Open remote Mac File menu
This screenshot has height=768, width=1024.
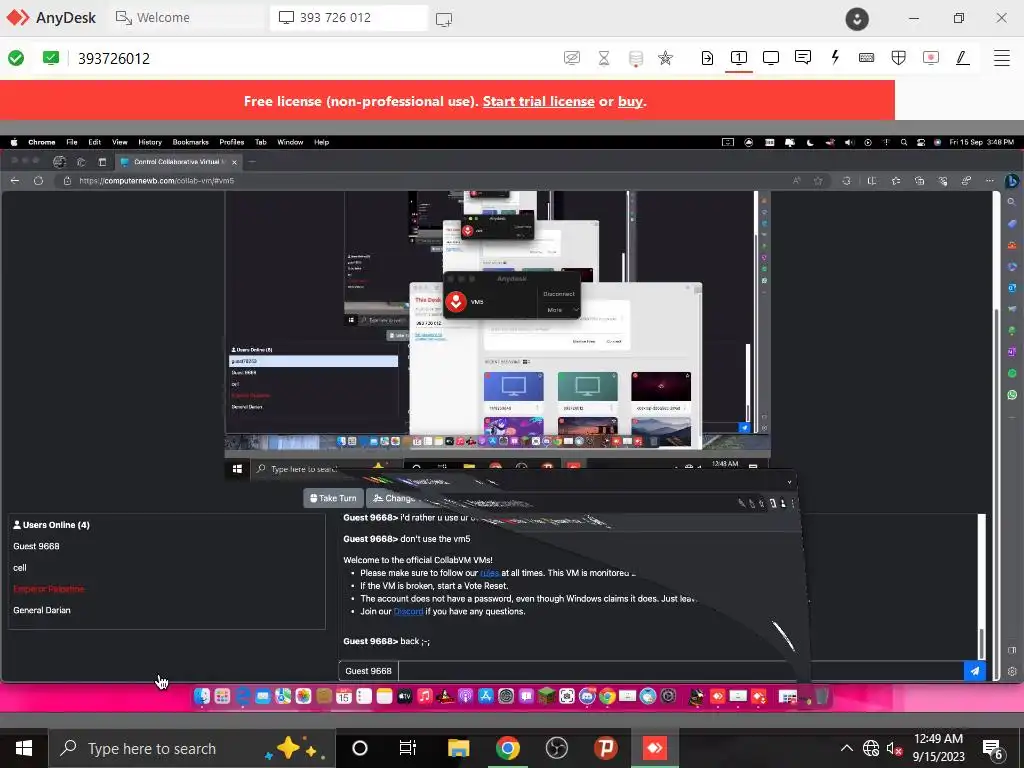point(72,142)
